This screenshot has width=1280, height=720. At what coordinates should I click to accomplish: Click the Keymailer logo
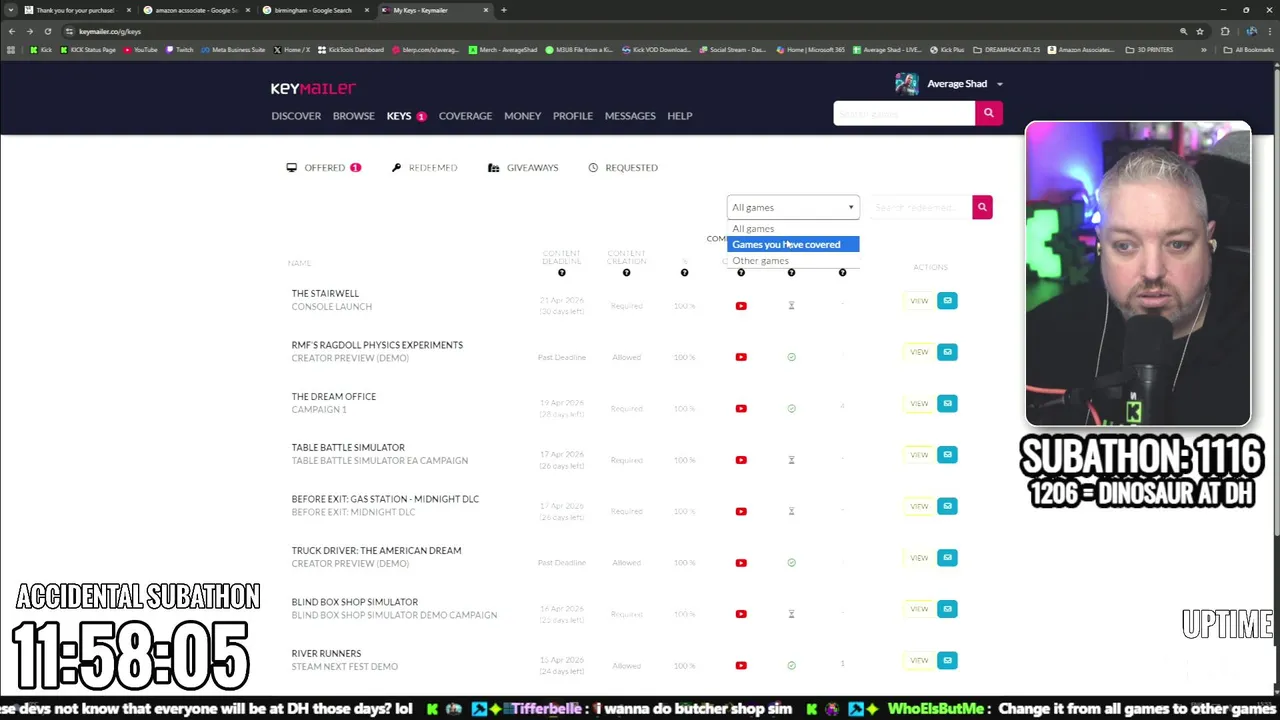[x=313, y=88]
